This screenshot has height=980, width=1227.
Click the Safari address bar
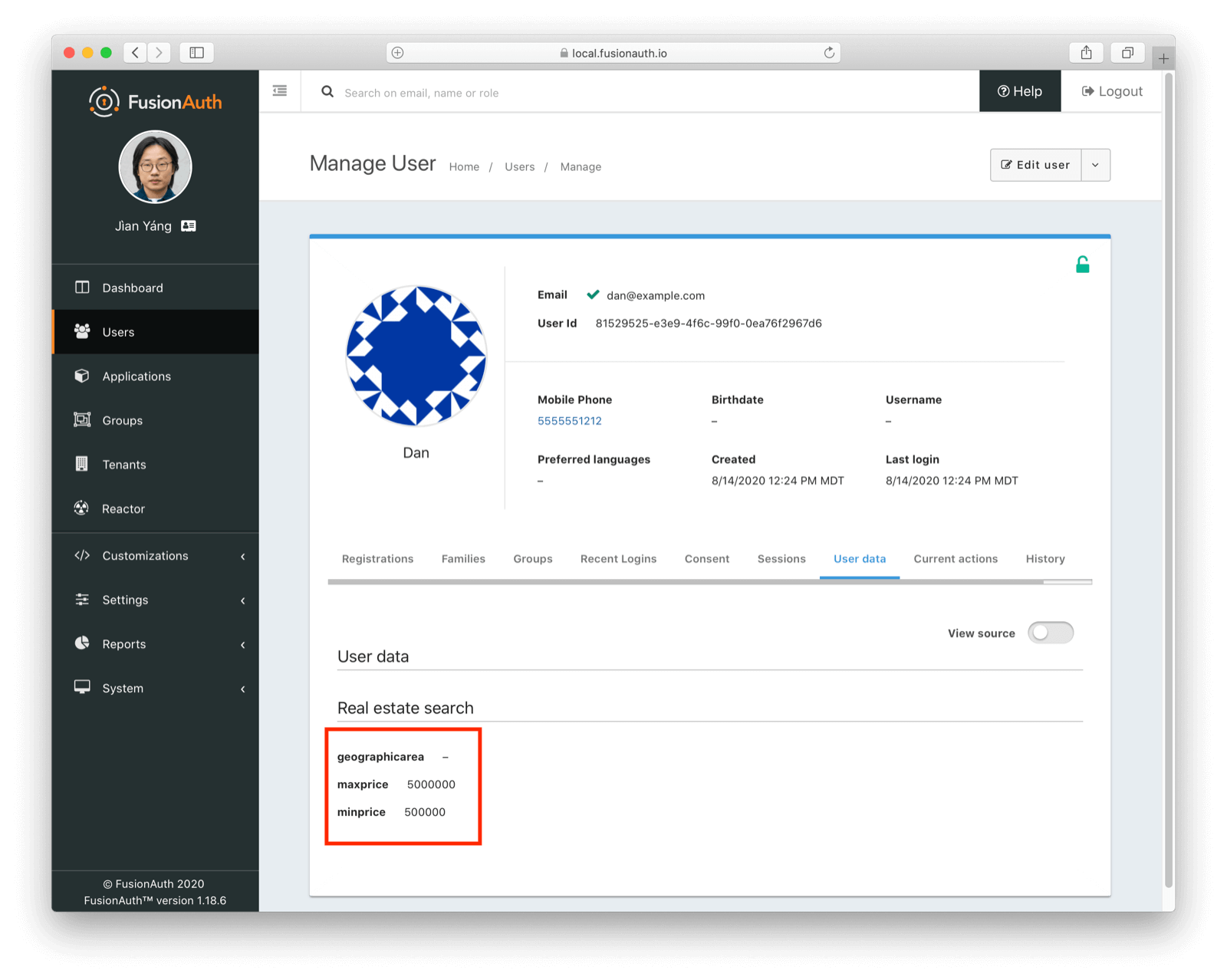point(613,53)
